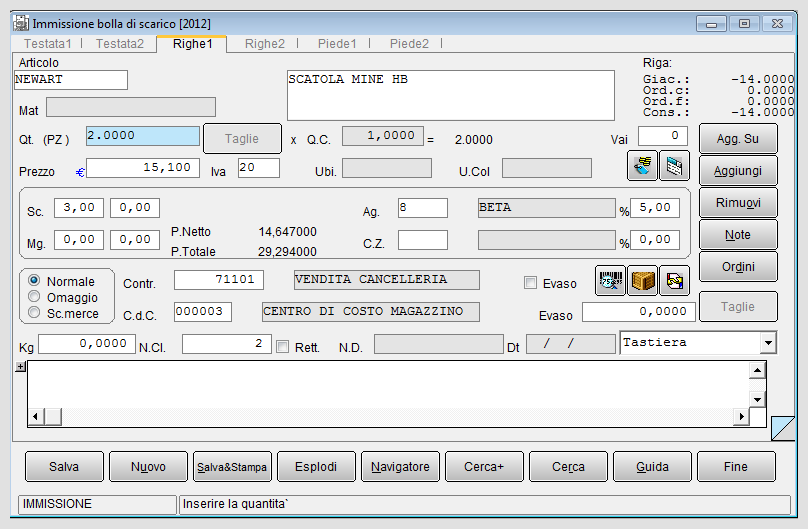Select the Righe1 tab
Viewport: 808px width, 529px height.
click(x=192, y=44)
